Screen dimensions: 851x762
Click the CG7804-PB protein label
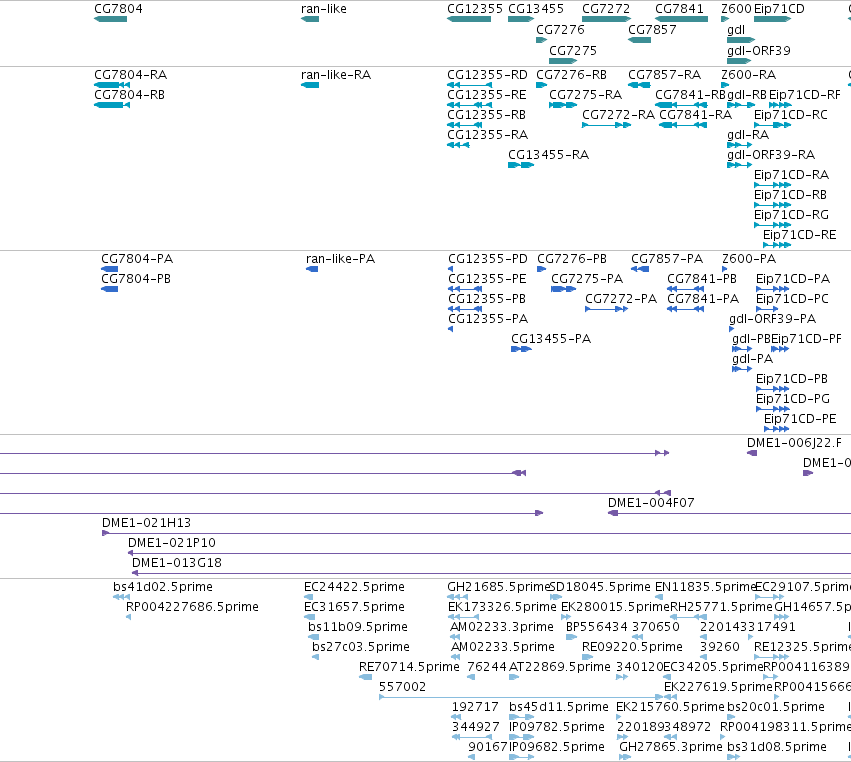tap(136, 279)
